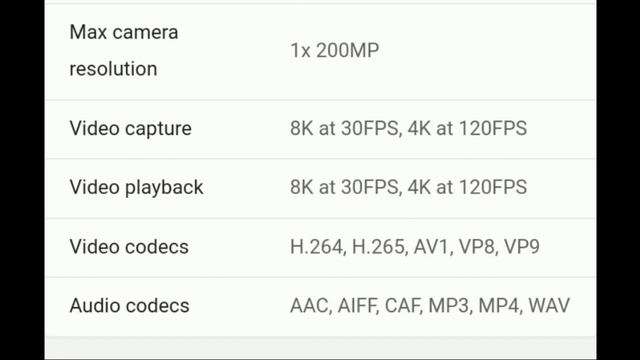
Task: Click 'MP3' in the audio codecs list
Action: 448,306
